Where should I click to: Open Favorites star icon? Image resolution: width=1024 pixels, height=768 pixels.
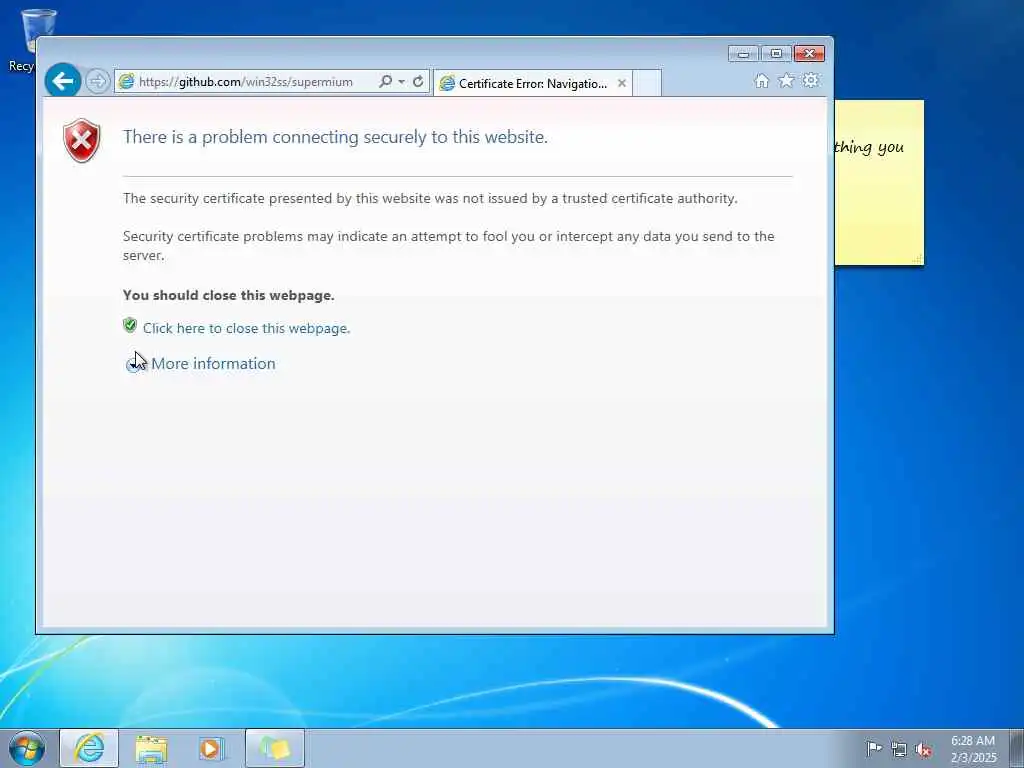[786, 80]
